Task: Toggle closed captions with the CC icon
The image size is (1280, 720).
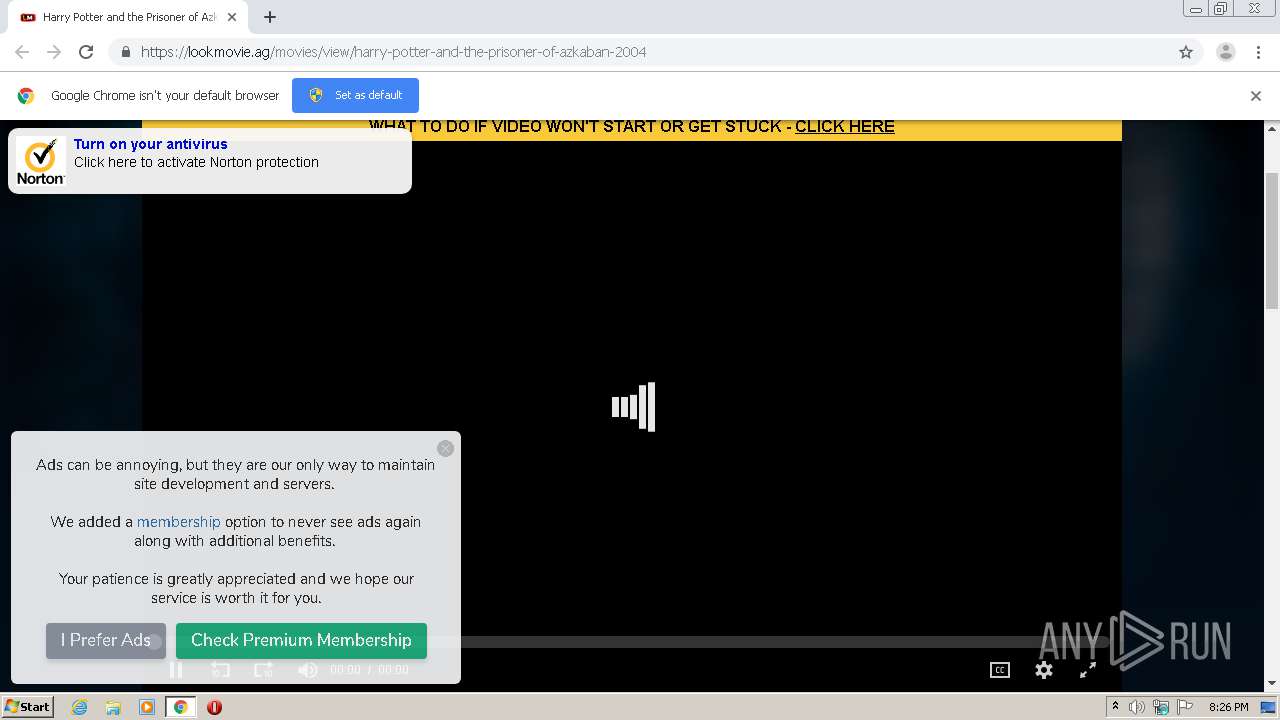Action: pos(1000,670)
